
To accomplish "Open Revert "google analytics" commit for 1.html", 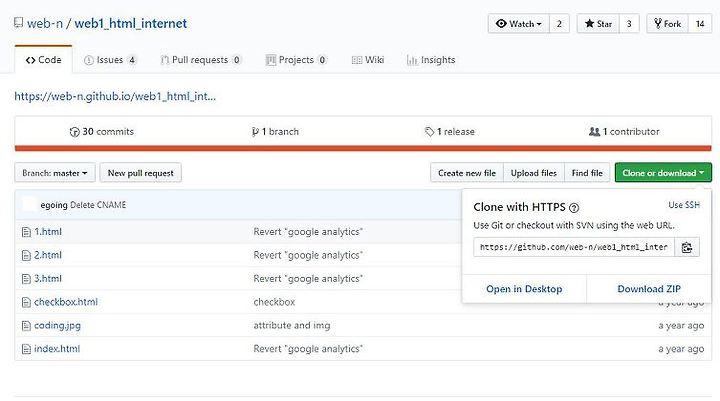I will click(x=308, y=232).
